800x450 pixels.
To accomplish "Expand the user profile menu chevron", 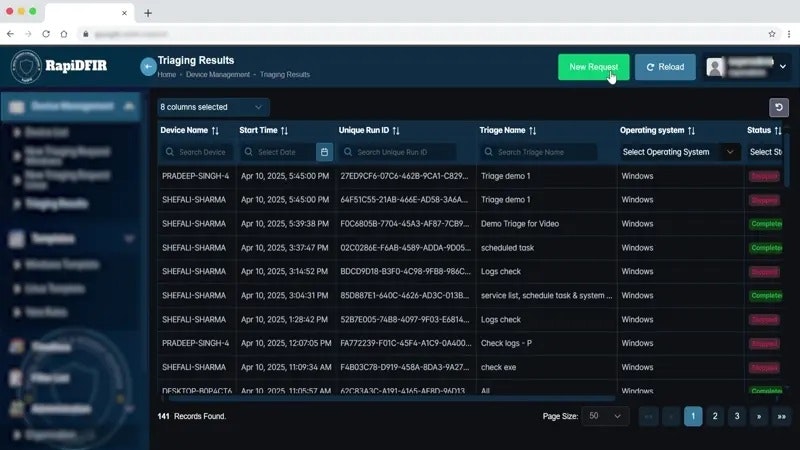I will (x=783, y=66).
